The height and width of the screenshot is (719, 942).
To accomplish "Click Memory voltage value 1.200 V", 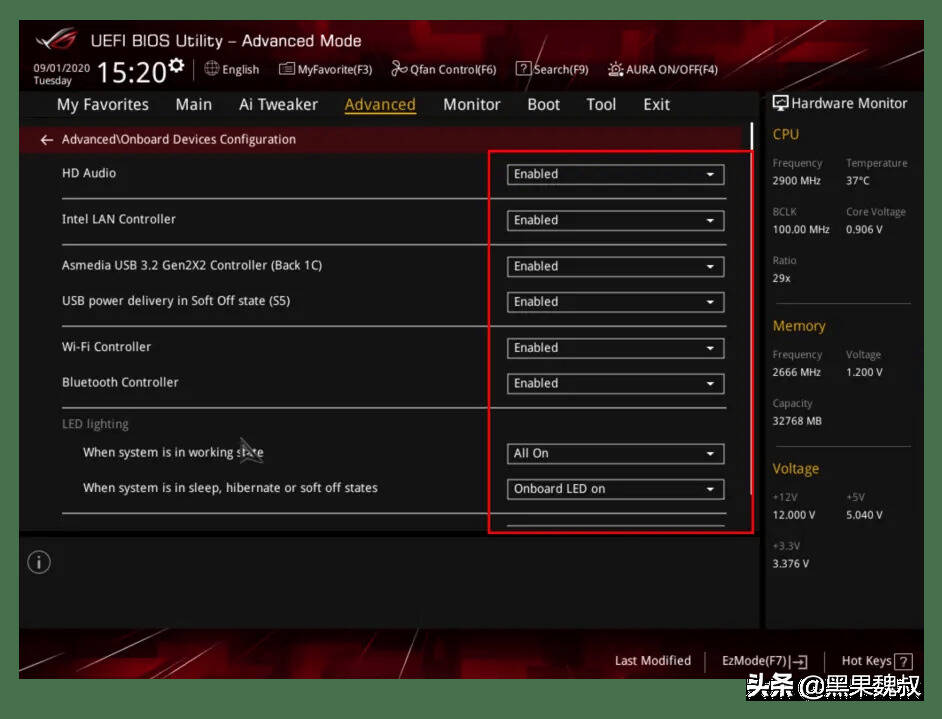I will (x=865, y=372).
